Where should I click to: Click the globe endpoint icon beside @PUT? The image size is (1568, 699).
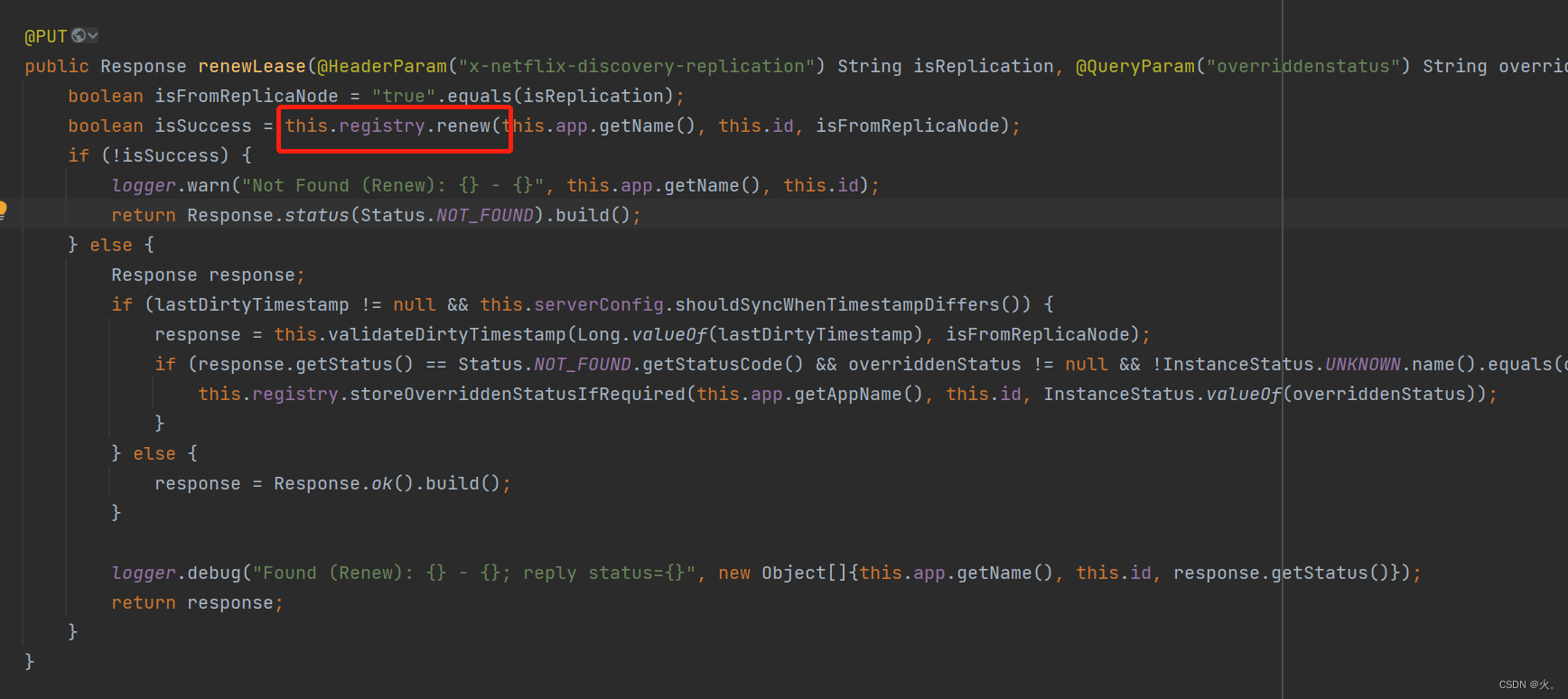coord(79,35)
